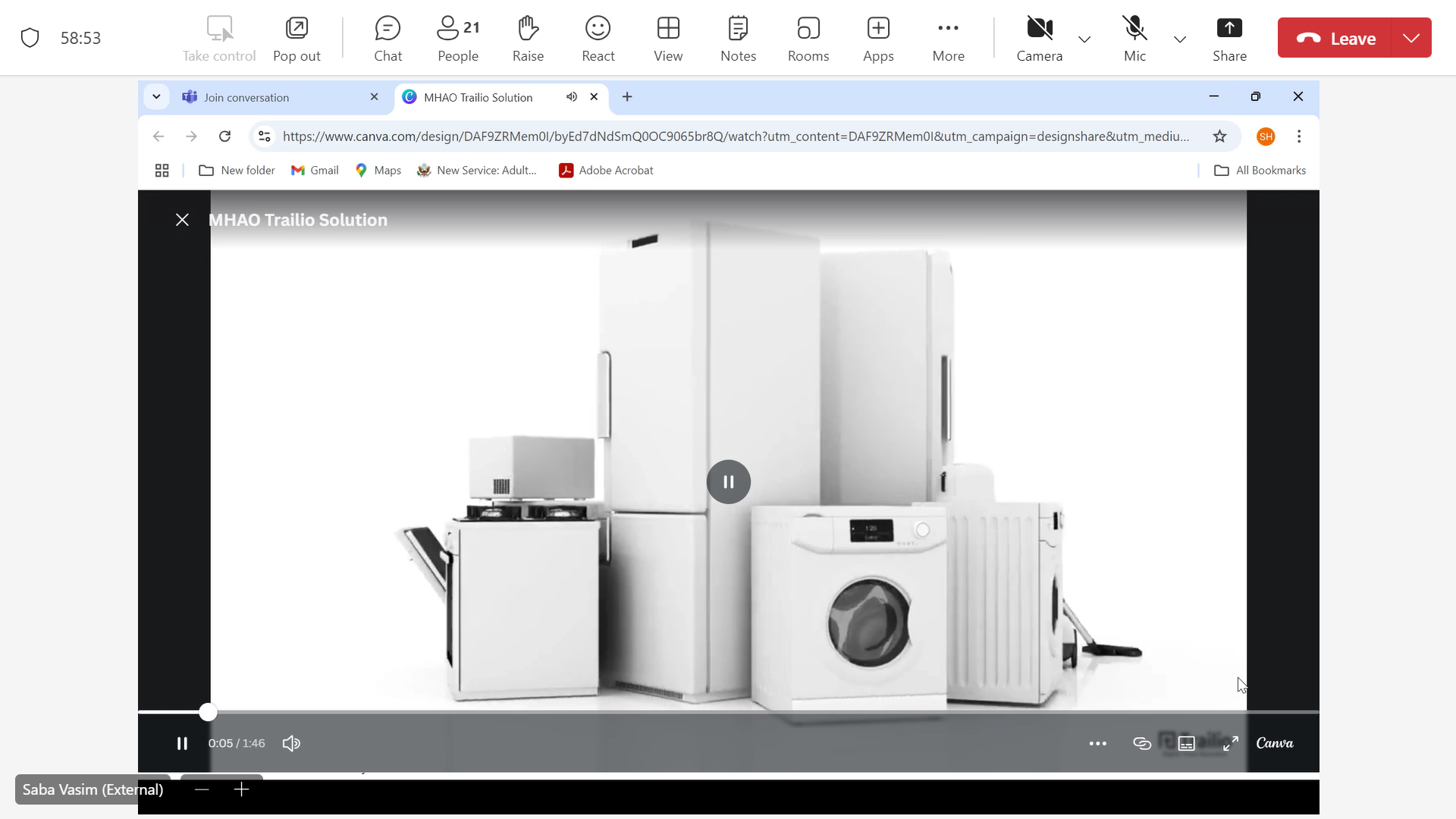
Task: Expand the Camera options arrow
Action: coord(1084,39)
